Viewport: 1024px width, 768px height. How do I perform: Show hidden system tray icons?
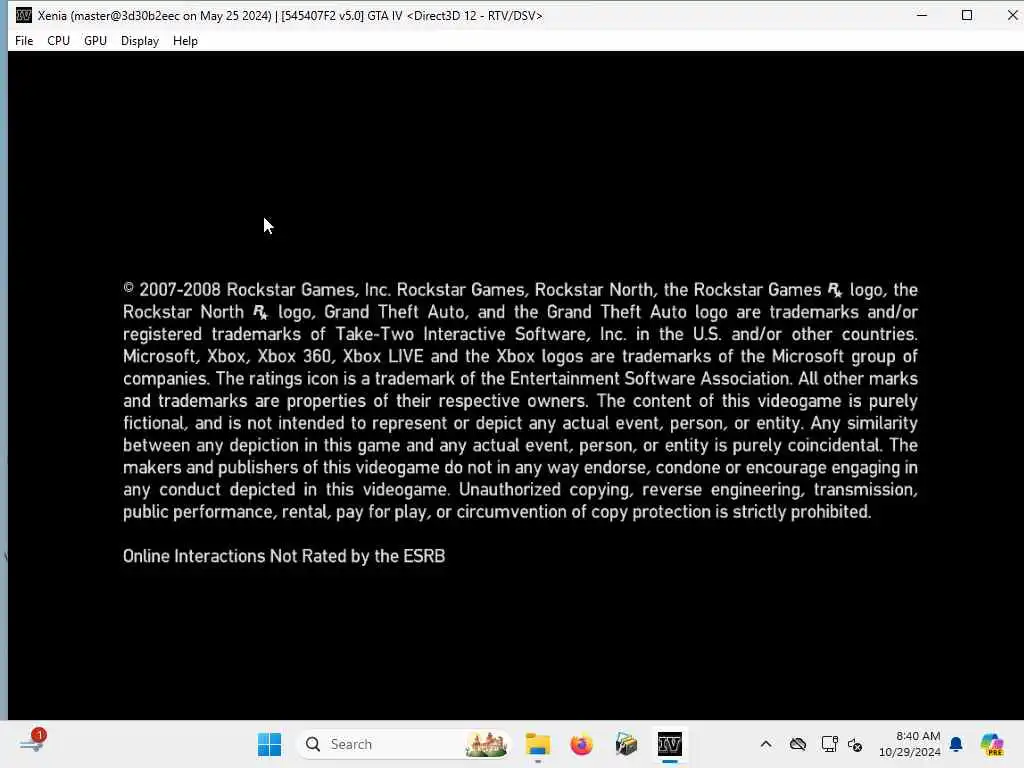(766, 744)
